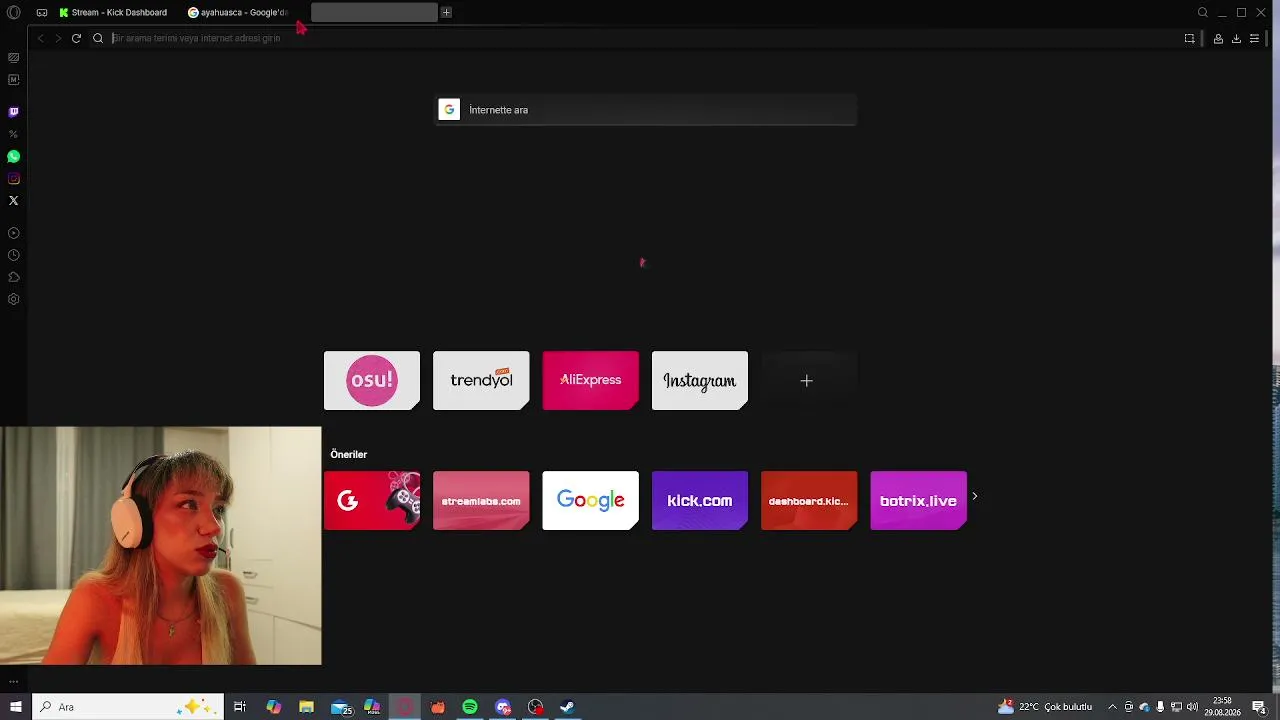Open Windows notification center
This screenshot has height=720, width=1280.
tap(1259, 707)
